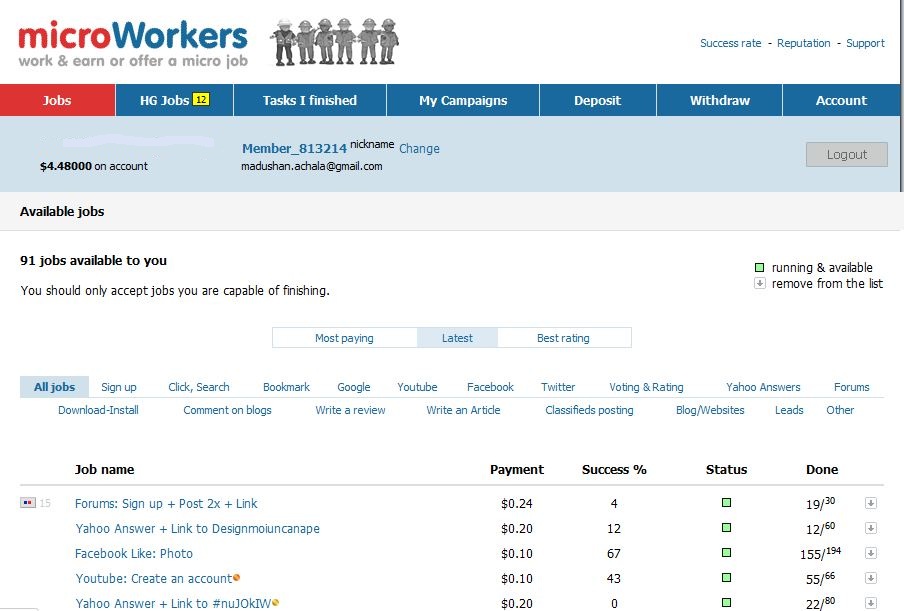
Task: Open Reputation link
Action: tap(804, 43)
